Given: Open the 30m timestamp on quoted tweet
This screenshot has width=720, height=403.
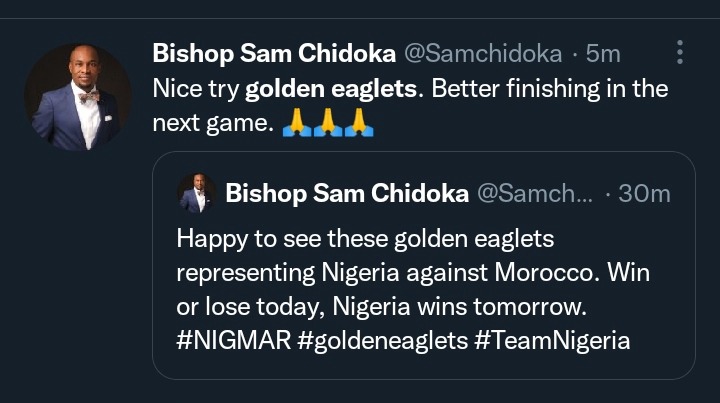Looking at the screenshot, I should pos(644,194).
